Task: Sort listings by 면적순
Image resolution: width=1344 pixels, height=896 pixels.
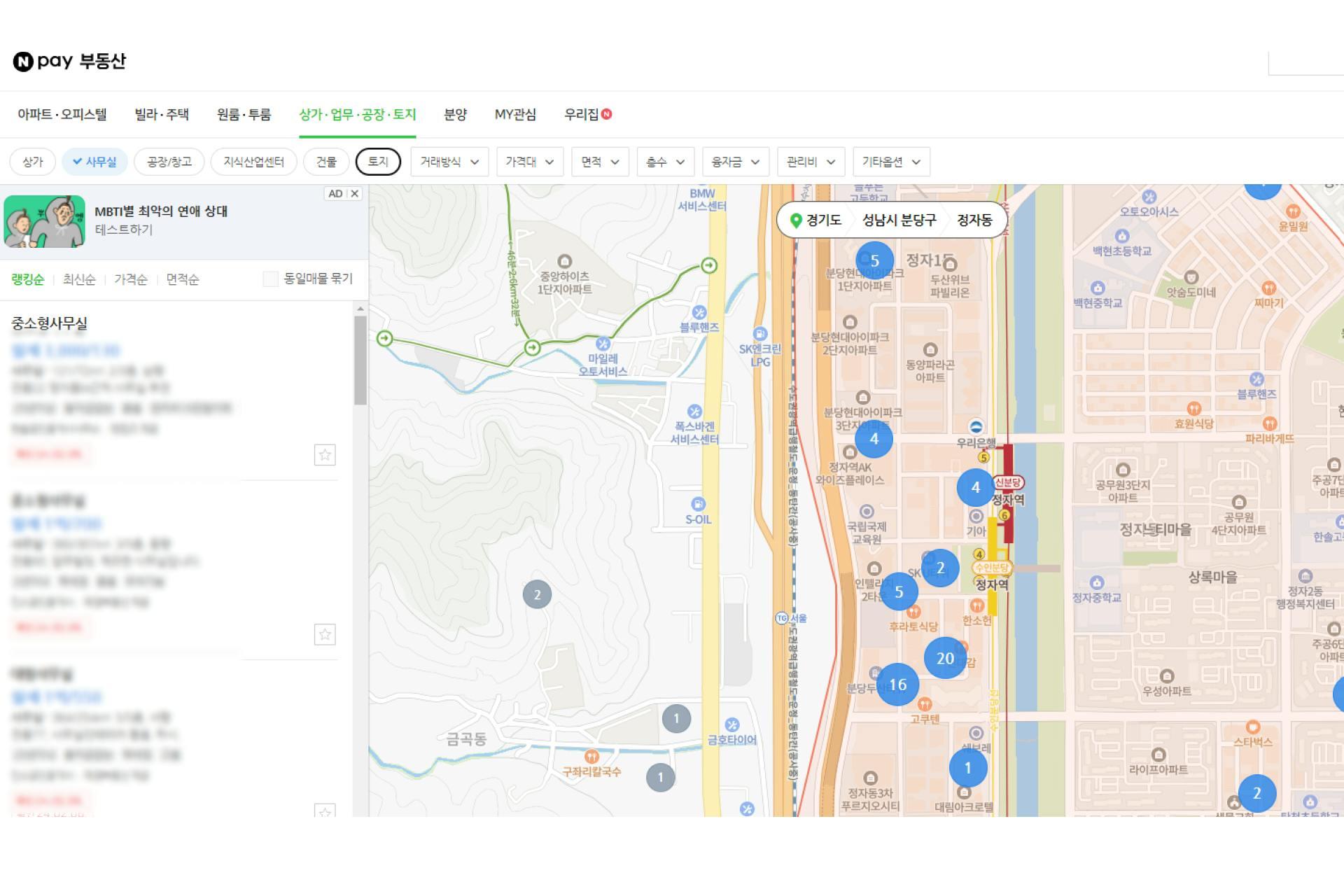Action: [183, 279]
